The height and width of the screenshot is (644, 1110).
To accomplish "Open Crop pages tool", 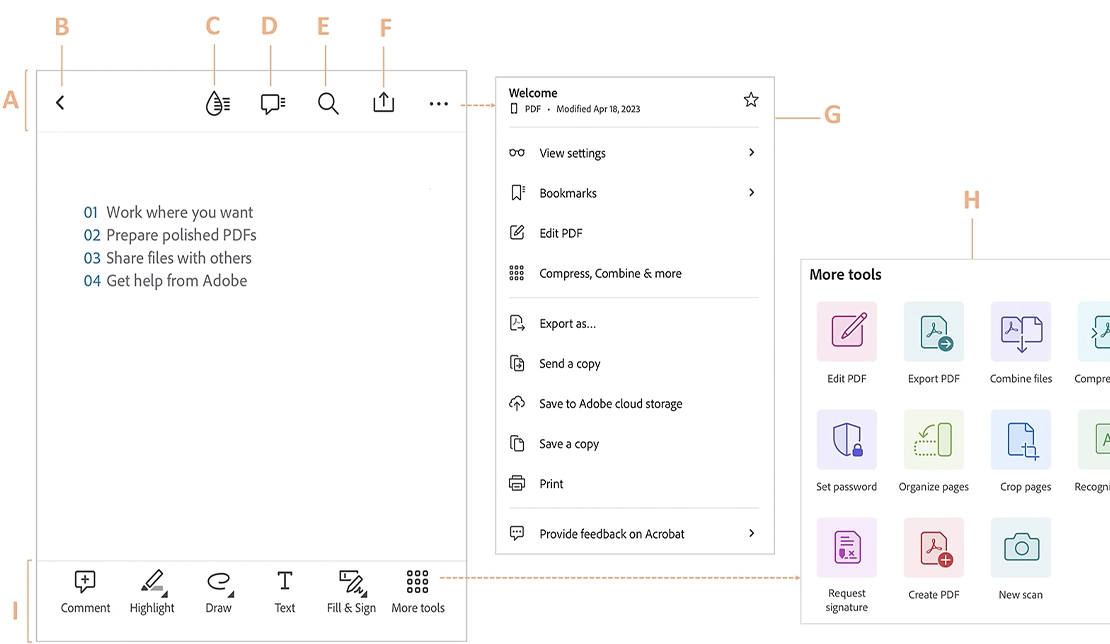I will (1021, 440).
